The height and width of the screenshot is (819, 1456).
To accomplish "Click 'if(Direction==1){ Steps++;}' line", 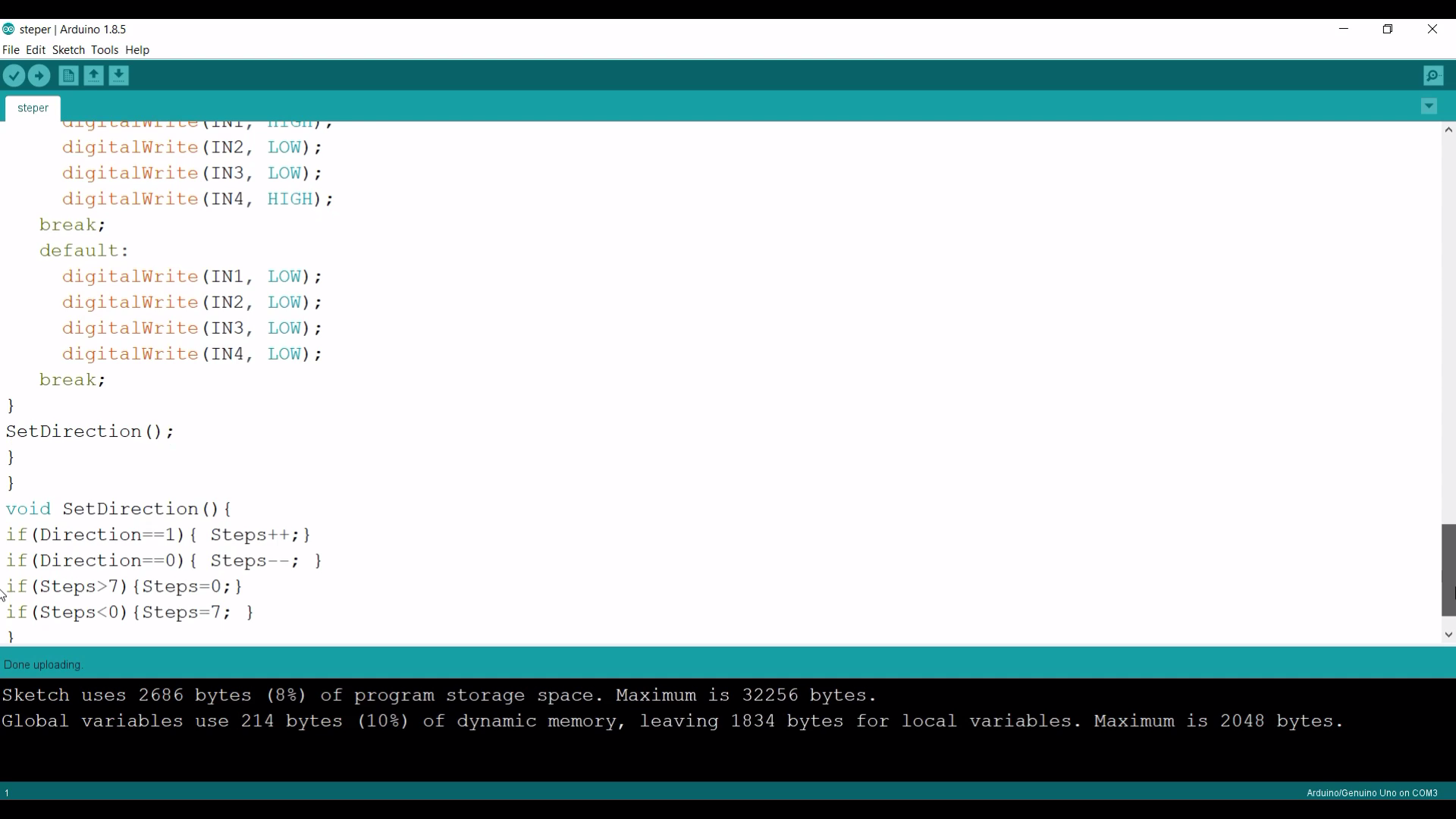I will point(158,535).
